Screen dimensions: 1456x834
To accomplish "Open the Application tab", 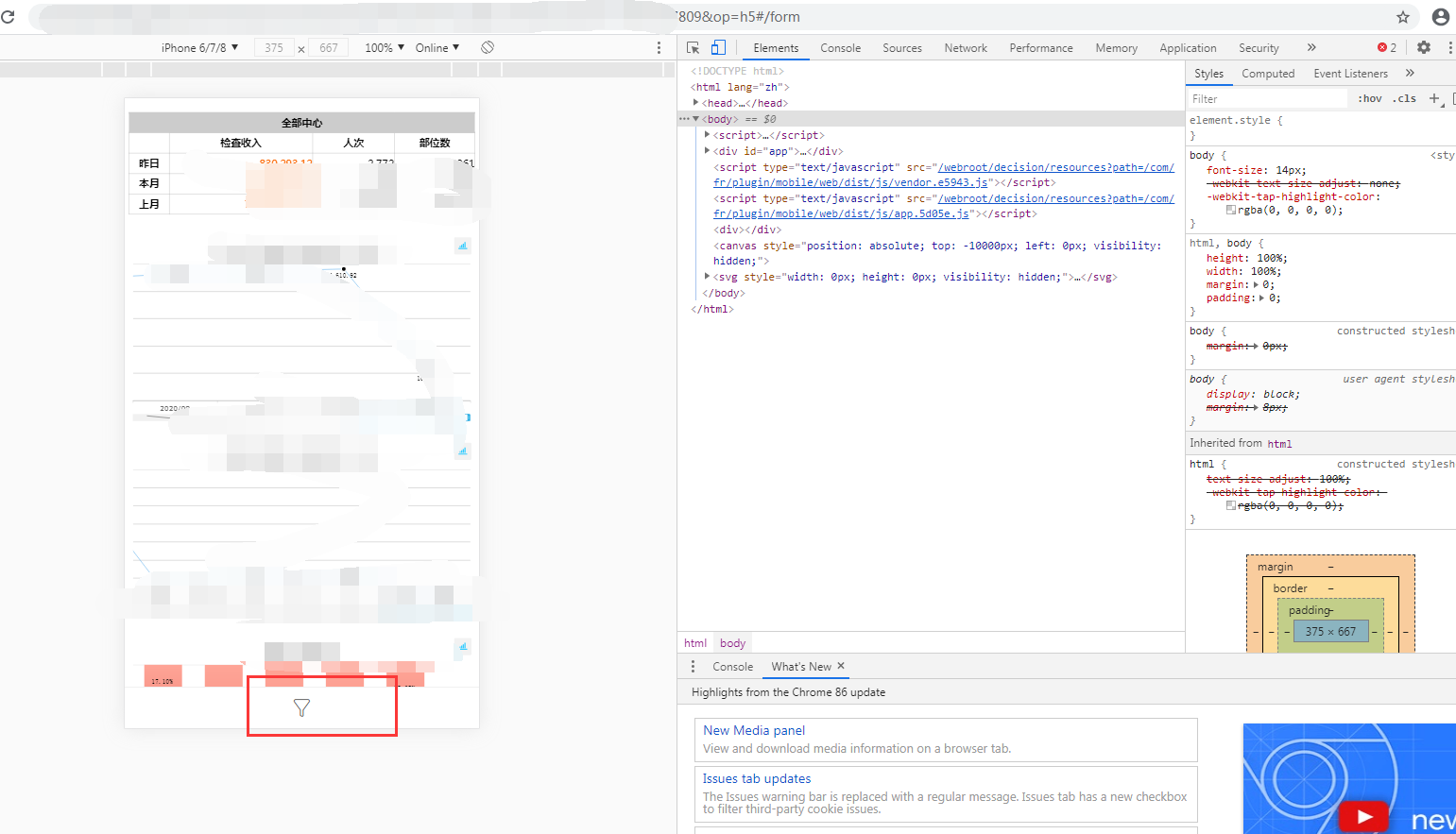I will coord(1188,47).
